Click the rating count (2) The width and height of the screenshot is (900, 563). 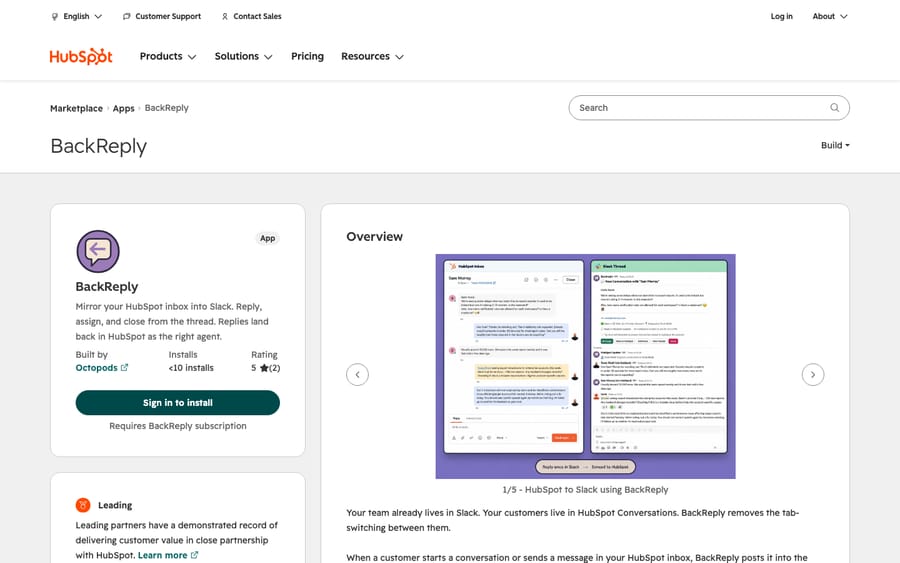274,368
